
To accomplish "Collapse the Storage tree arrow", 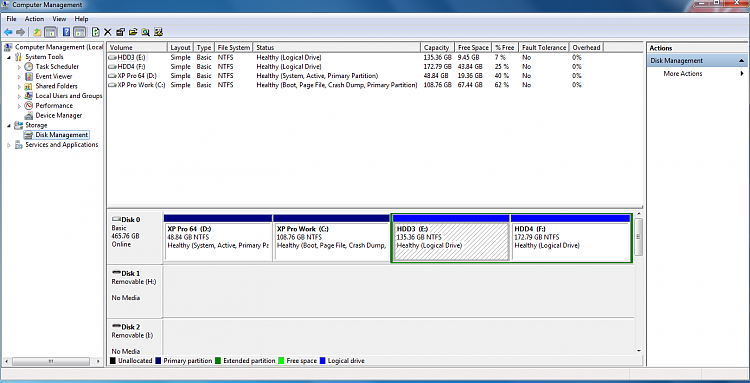I will coord(9,125).
